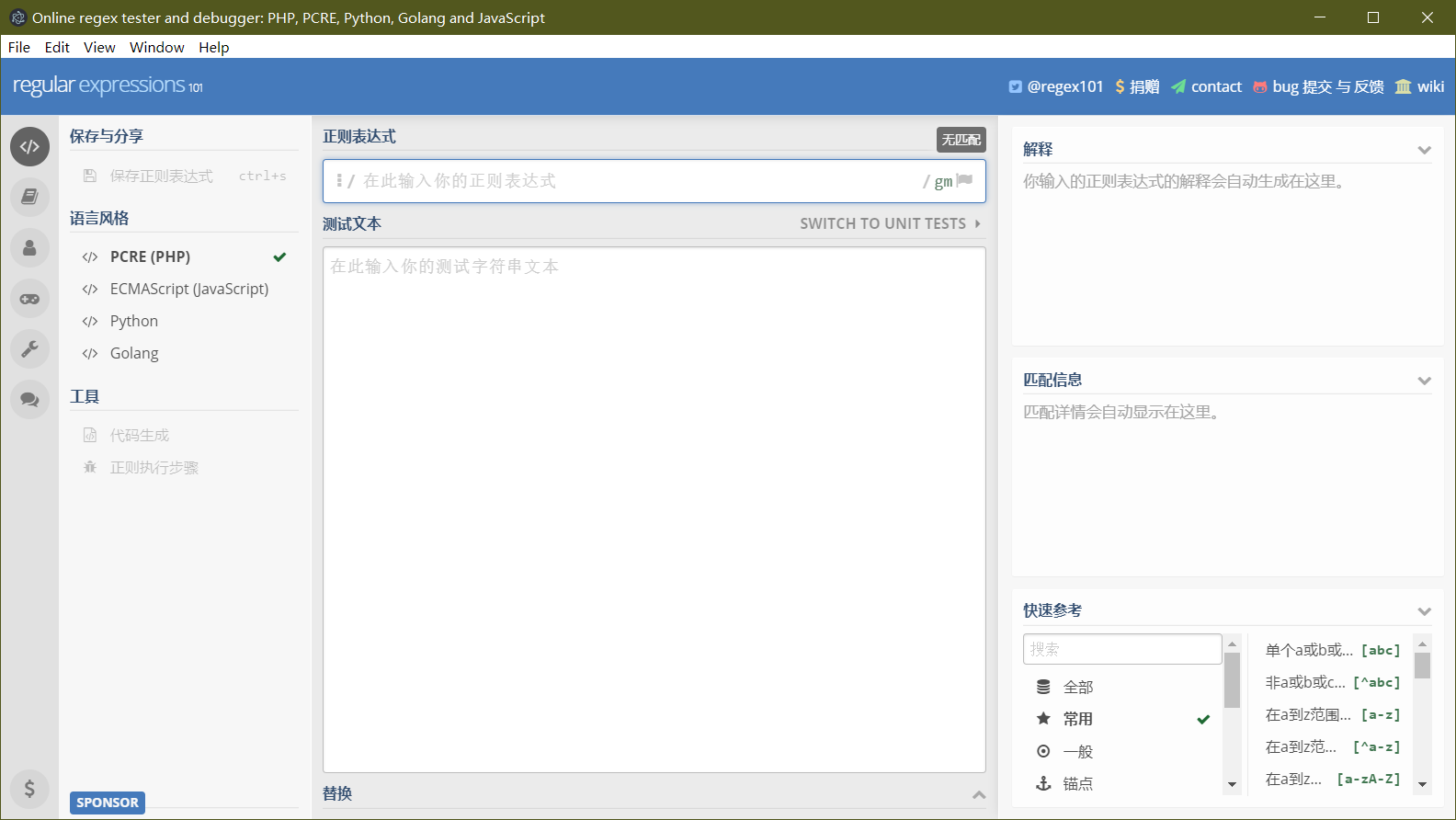The image size is (1456, 820).
Task: Select the 常用 quick reference category
Action: click(x=1122, y=719)
